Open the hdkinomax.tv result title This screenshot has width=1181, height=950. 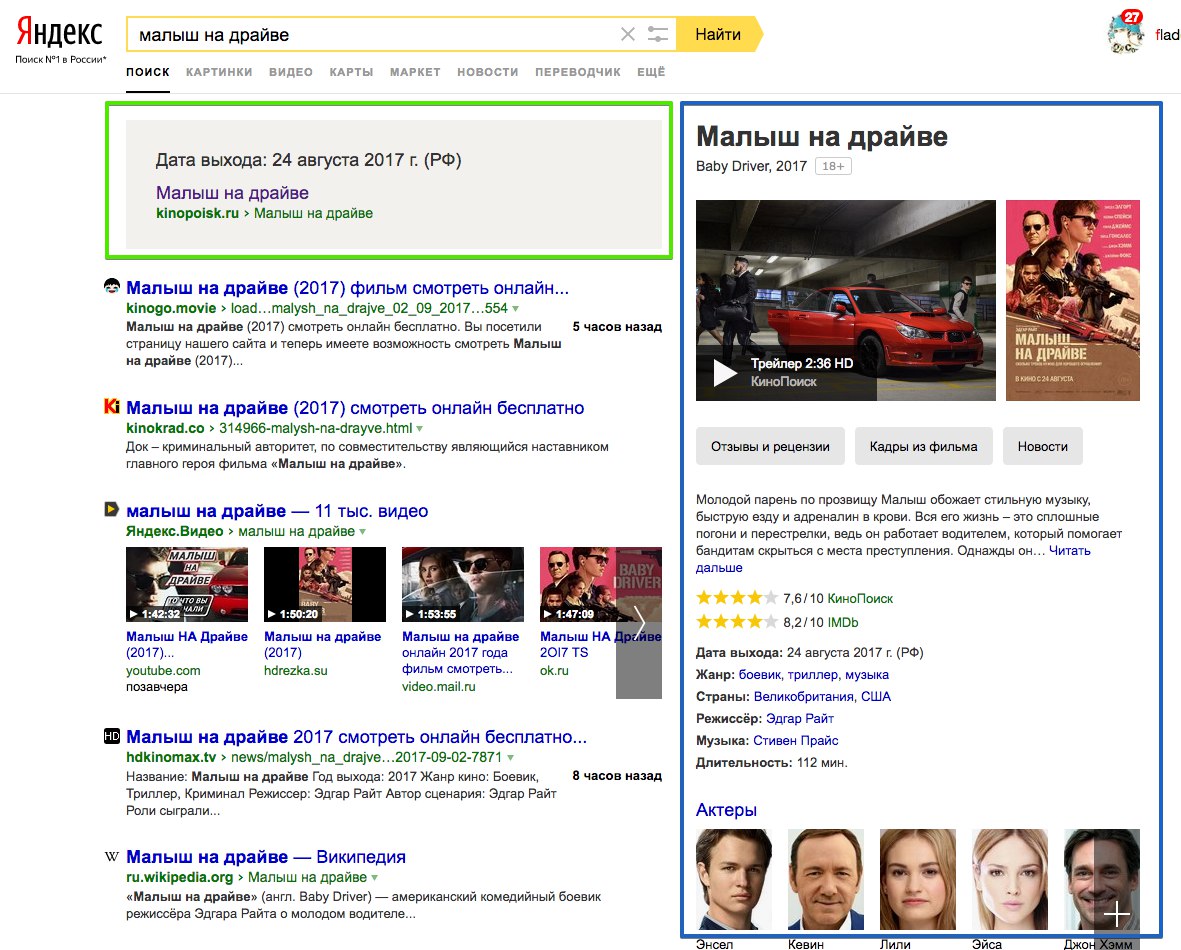[x=356, y=737]
